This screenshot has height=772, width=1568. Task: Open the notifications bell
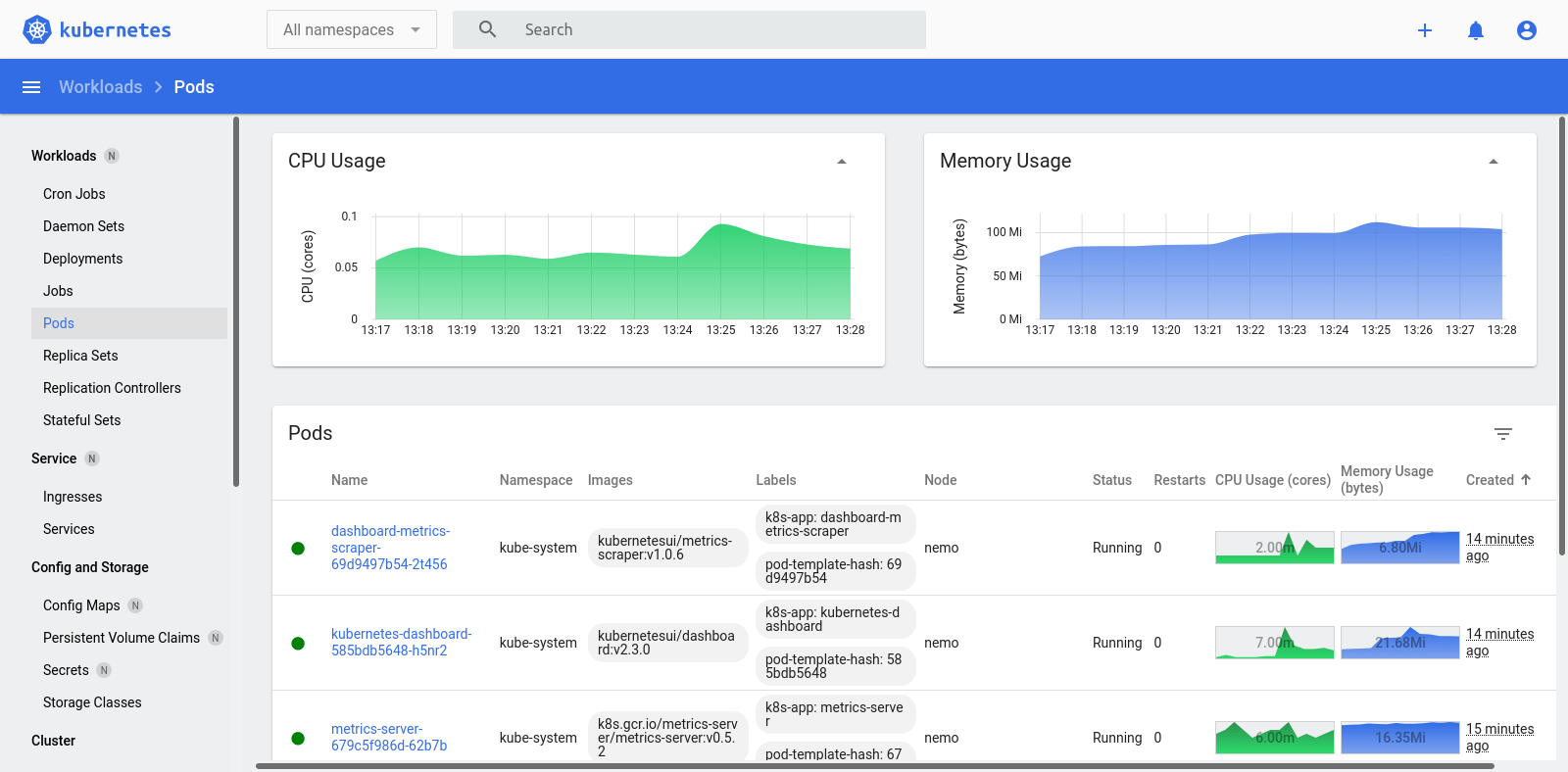(x=1476, y=30)
